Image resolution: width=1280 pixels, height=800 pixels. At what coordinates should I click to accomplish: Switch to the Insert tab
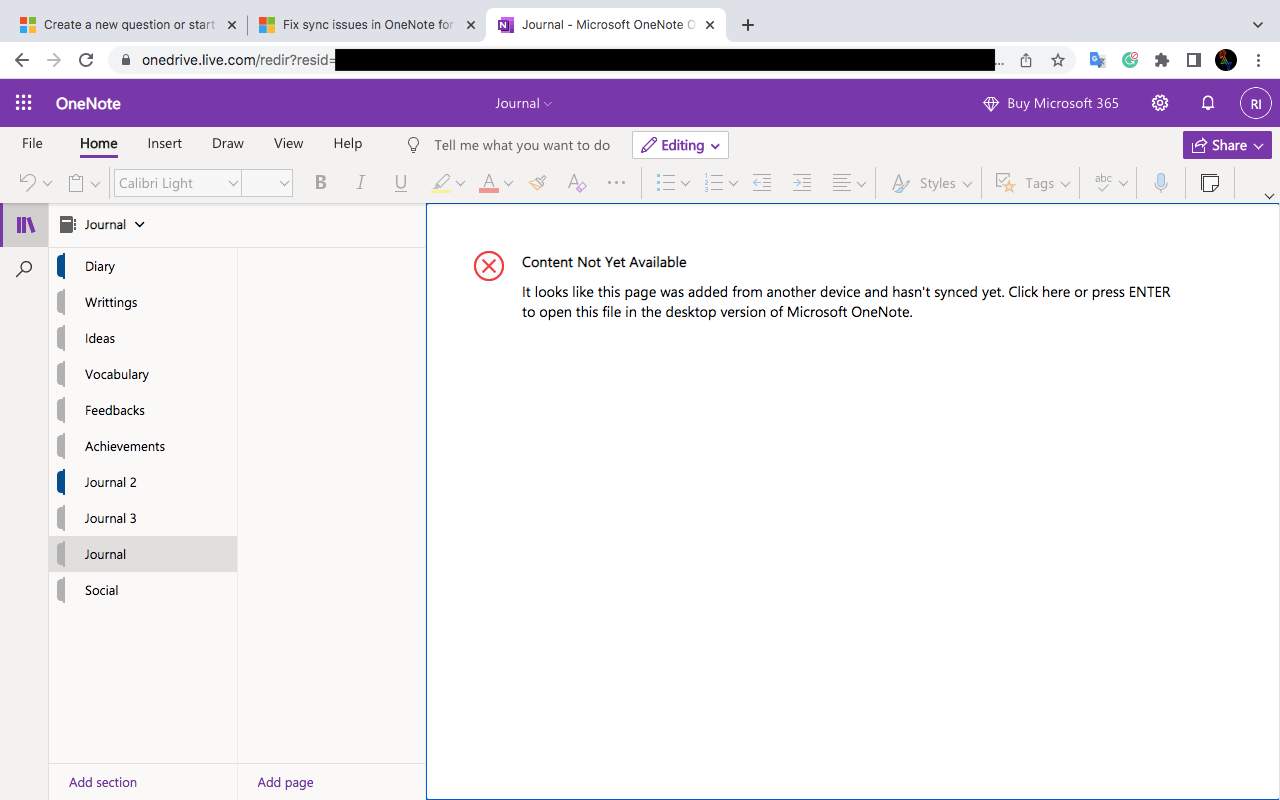165,144
